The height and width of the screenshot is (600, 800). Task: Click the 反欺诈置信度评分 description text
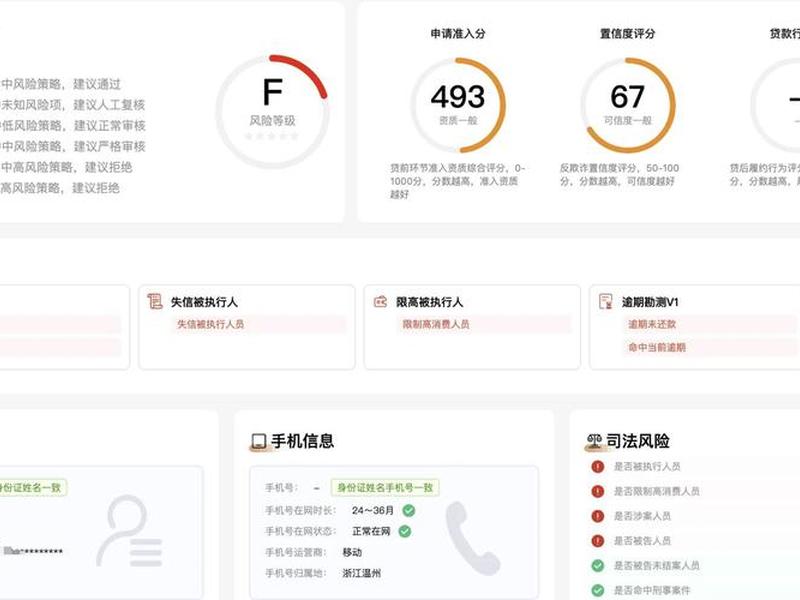(x=619, y=174)
